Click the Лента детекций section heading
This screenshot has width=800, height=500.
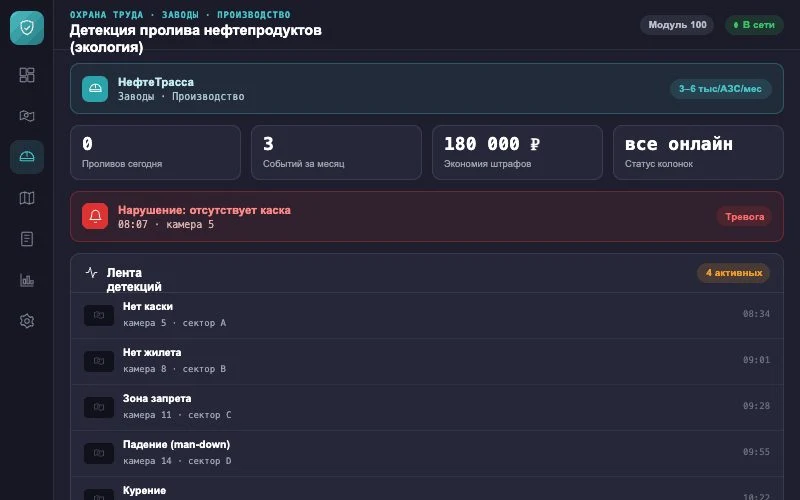click(x=134, y=280)
